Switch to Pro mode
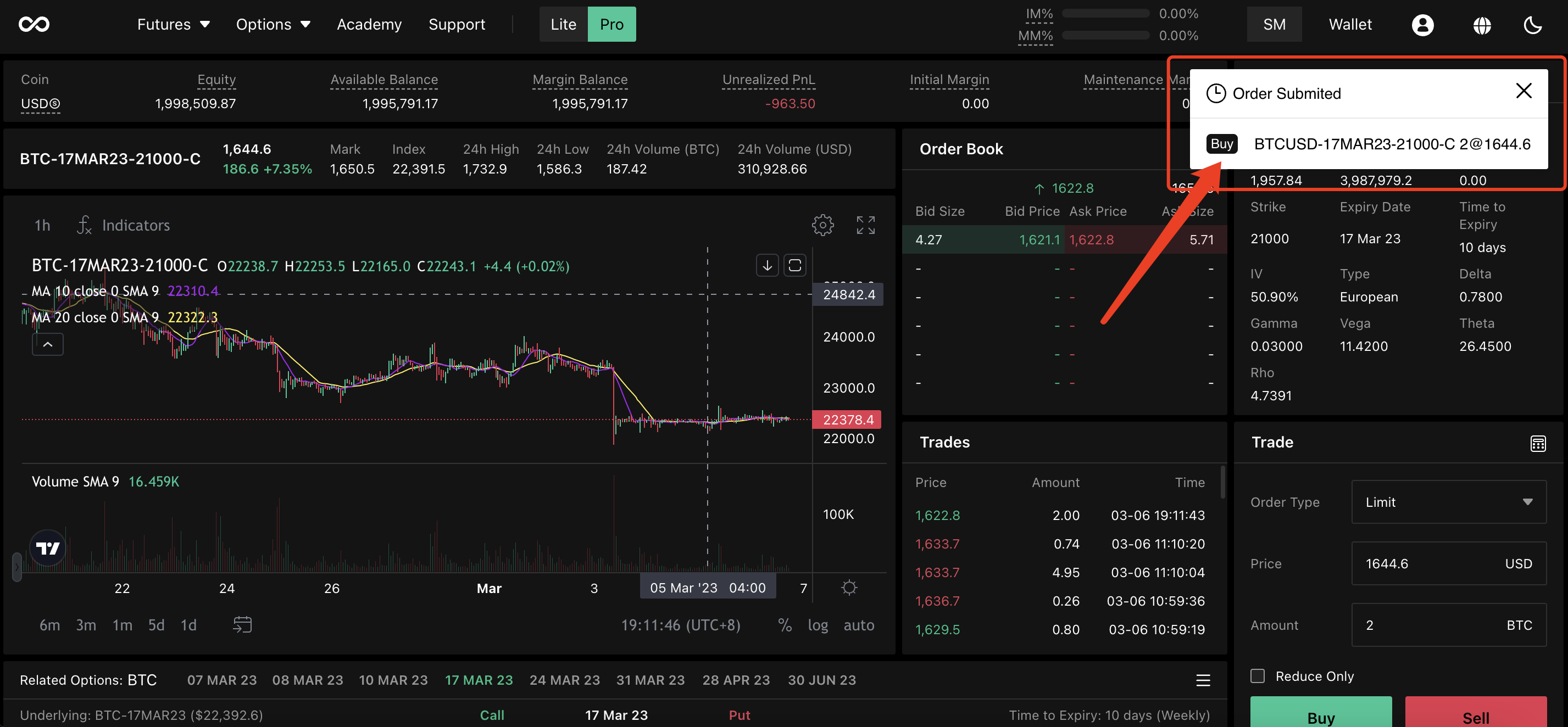 (611, 24)
